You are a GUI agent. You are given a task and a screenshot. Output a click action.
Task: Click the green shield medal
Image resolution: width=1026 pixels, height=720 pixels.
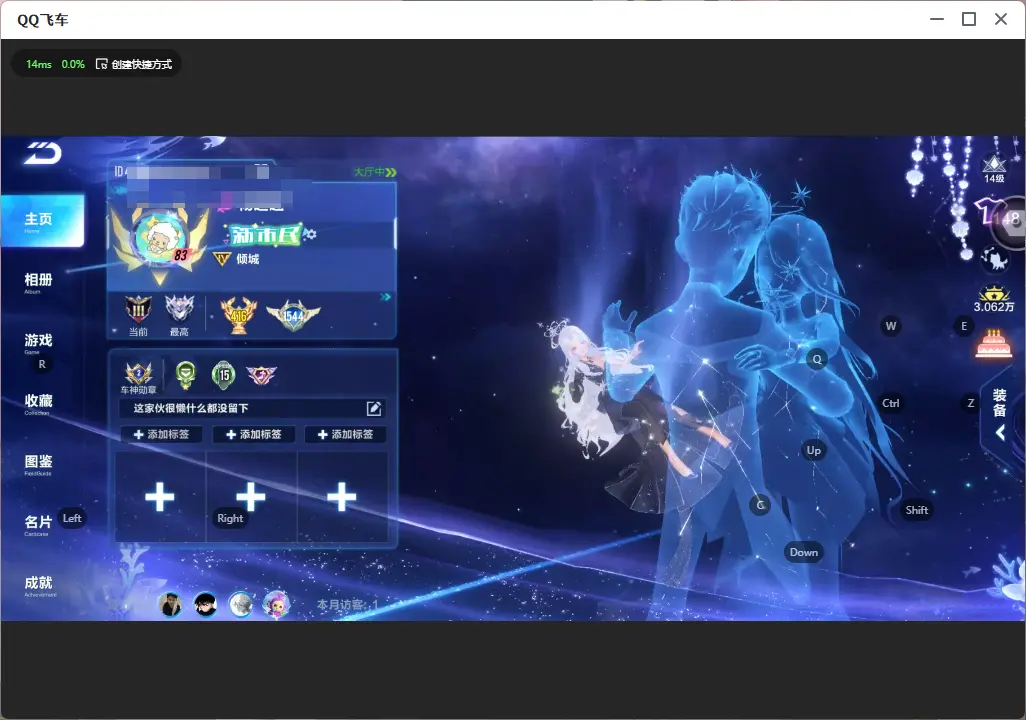point(186,374)
